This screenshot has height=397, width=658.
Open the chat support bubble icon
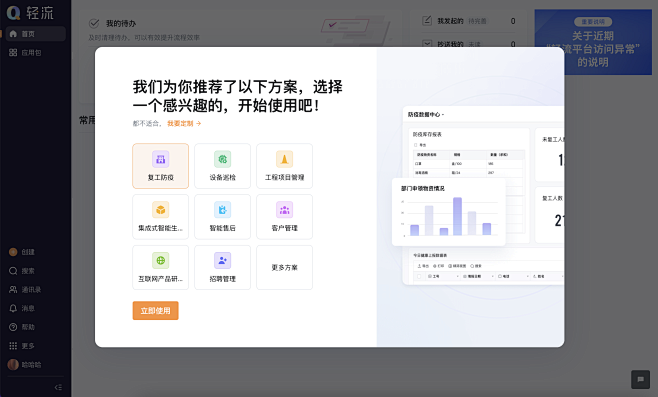[x=640, y=379]
